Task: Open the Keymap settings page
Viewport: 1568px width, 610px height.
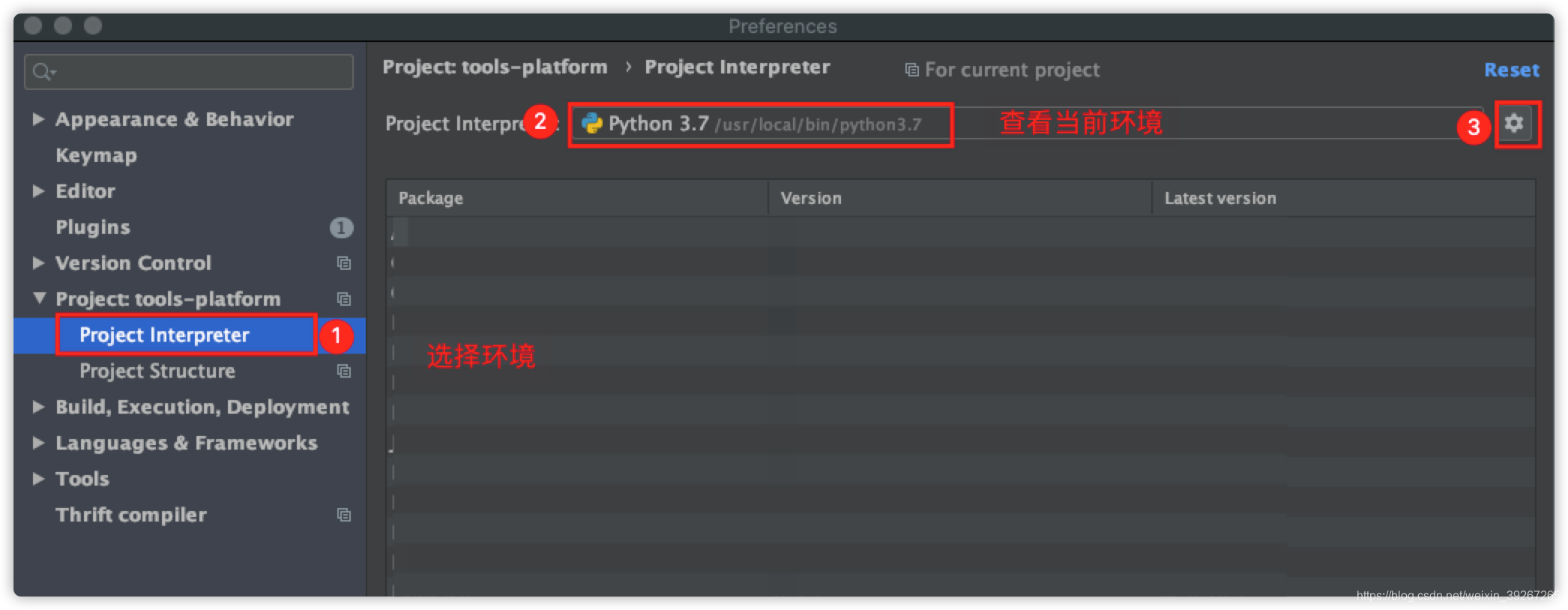Action: click(x=96, y=155)
